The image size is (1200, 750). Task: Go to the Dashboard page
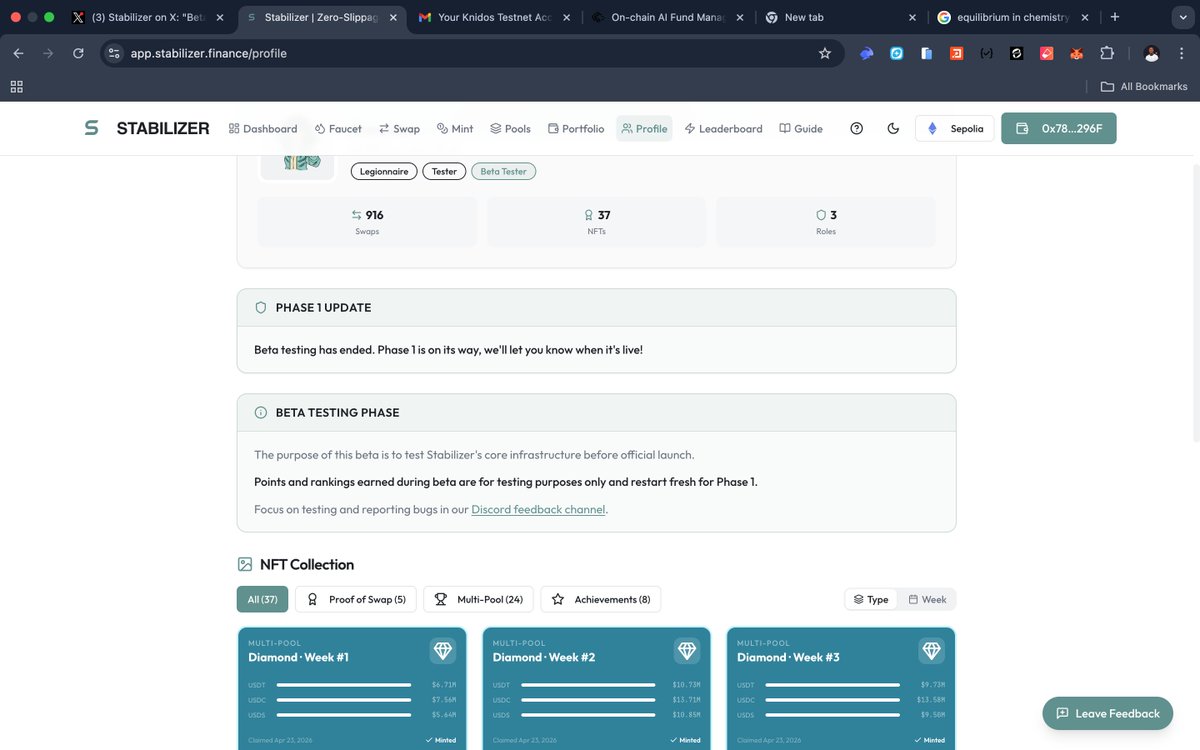click(263, 128)
